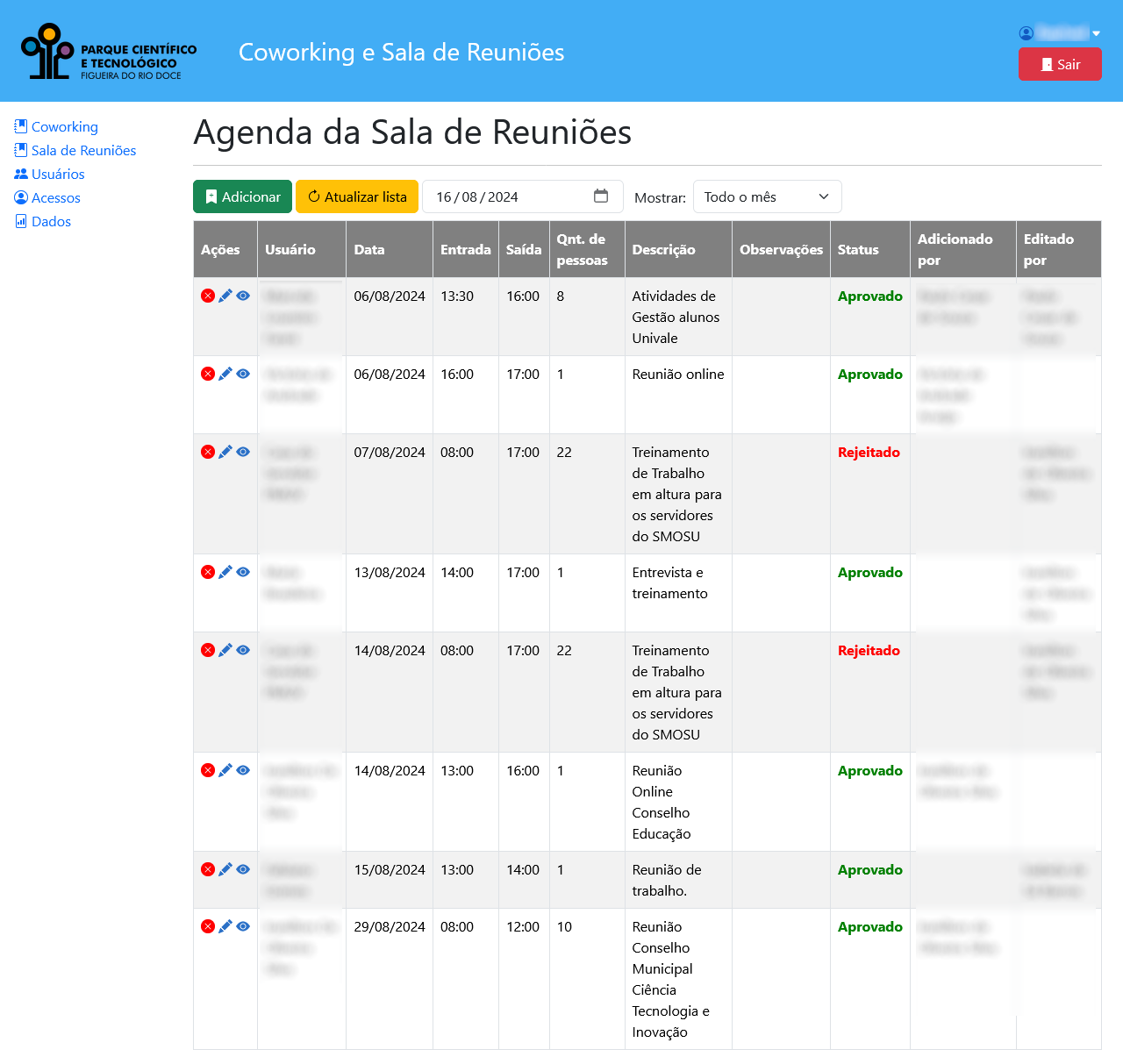This screenshot has height=1064, width=1123.
Task: View the 06/08/2024 Univale activities entry
Action: coord(243,296)
